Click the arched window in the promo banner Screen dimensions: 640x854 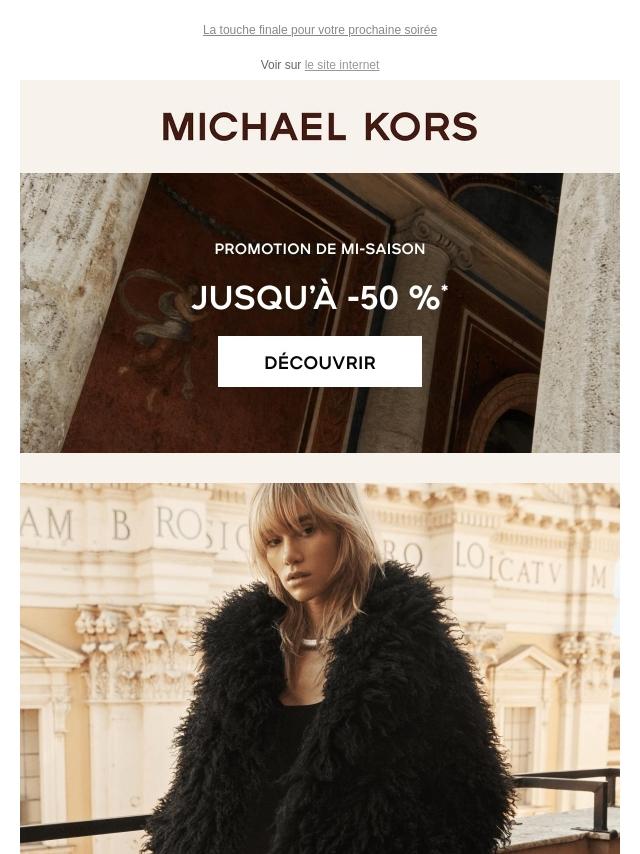tap(505, 414)
